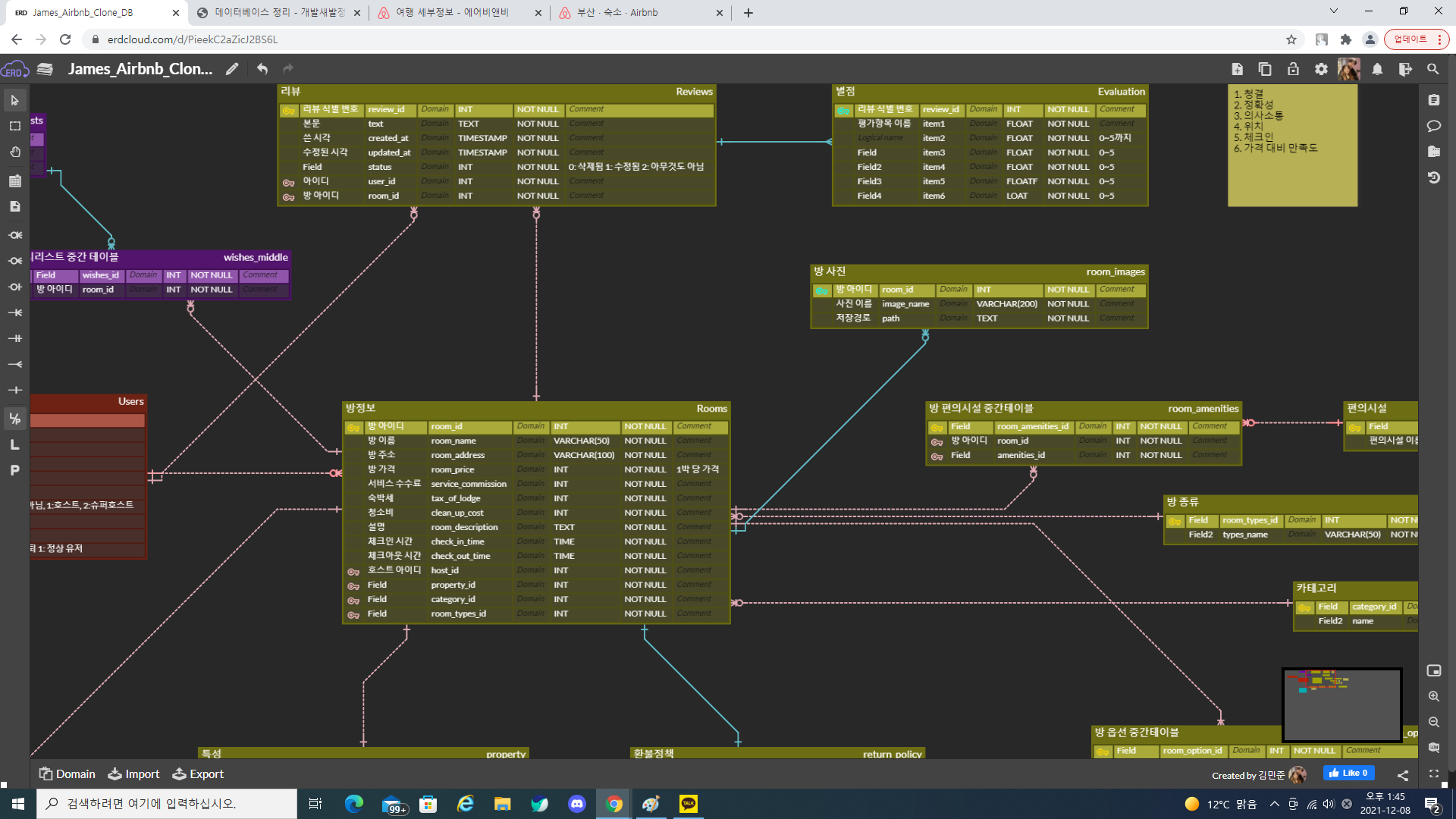Click the Export button
The image size is (1456, 819).
(x=198, y=774)
